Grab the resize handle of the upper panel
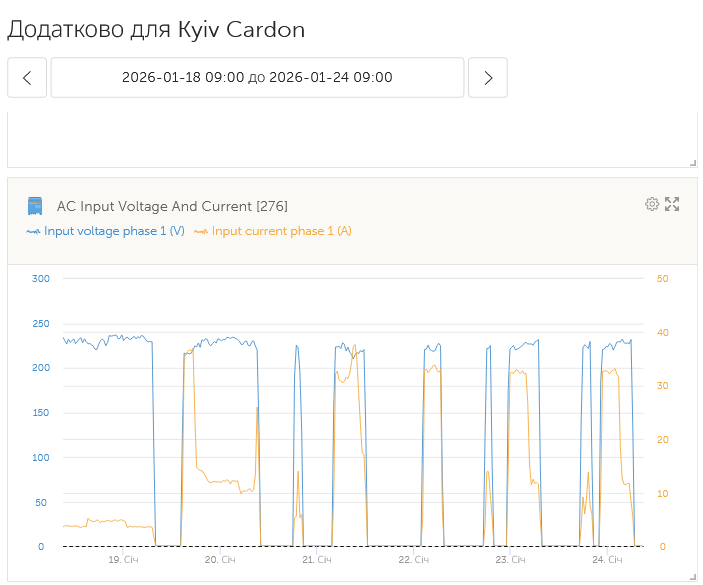This screenshot has height=585, width=703. [x=692, y=162]
